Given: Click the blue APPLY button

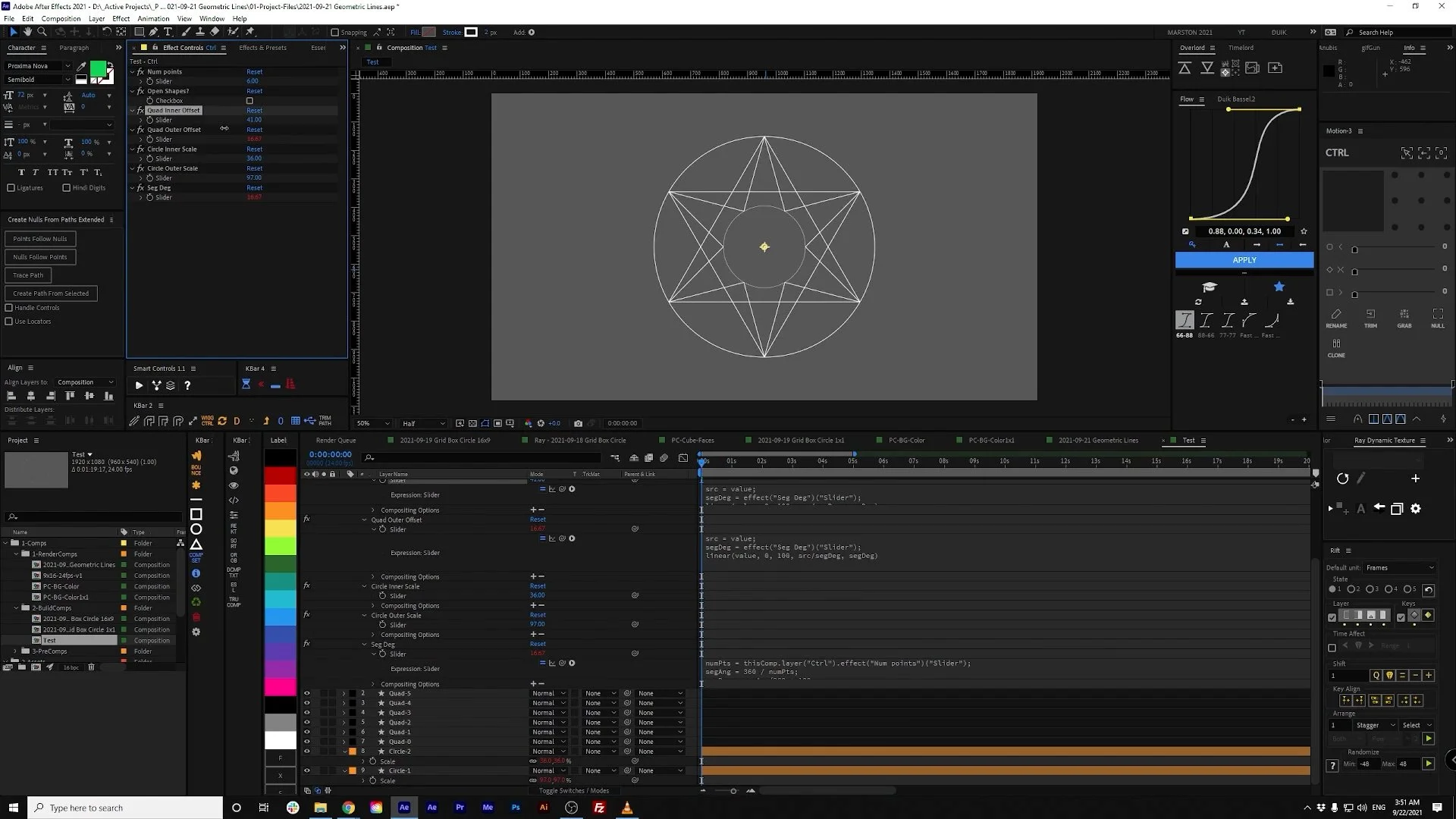Looking at the screenshot, I should pos(1244,260).
